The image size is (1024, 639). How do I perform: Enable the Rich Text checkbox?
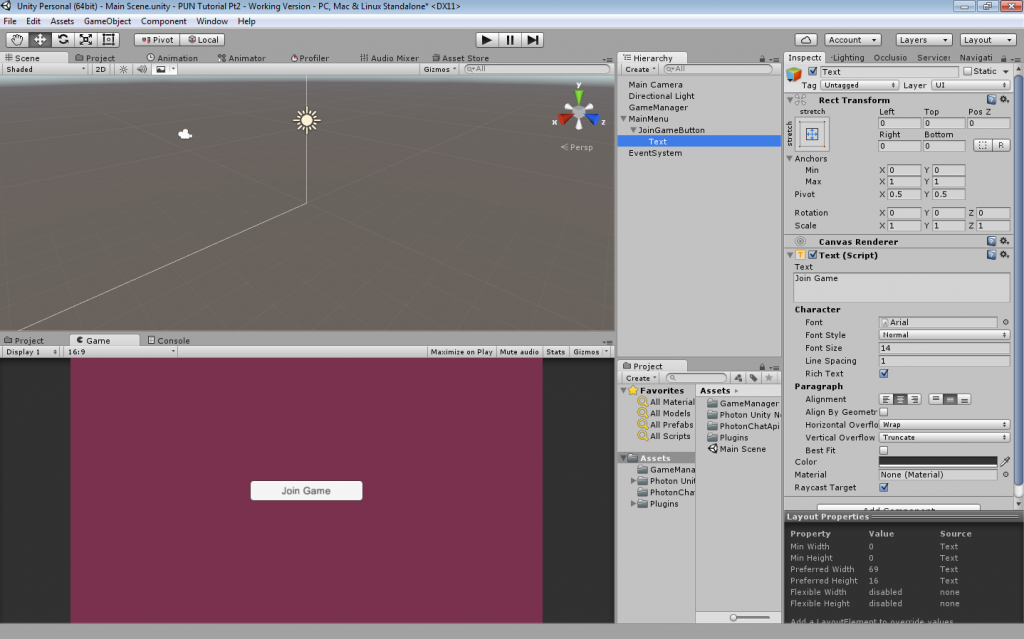[886, 373]
